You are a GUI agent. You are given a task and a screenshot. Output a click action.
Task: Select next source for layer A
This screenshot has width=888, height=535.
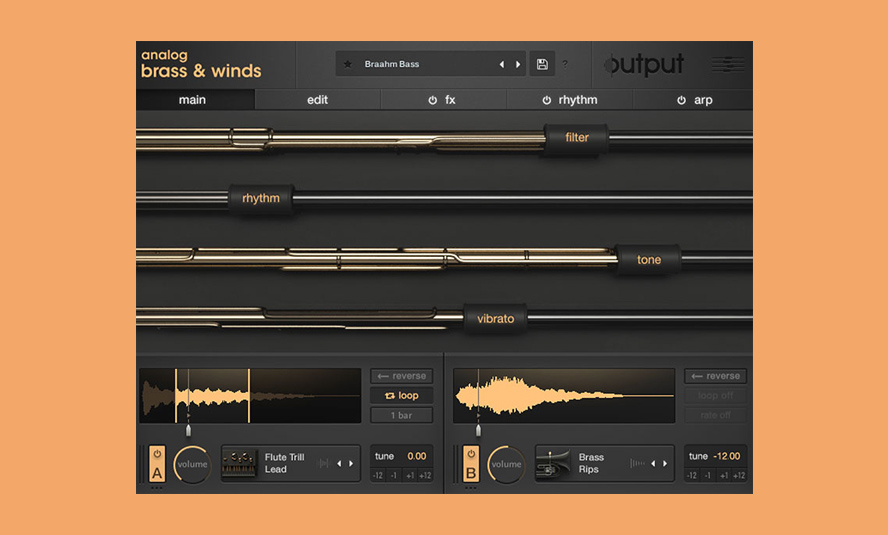point(351,464)
